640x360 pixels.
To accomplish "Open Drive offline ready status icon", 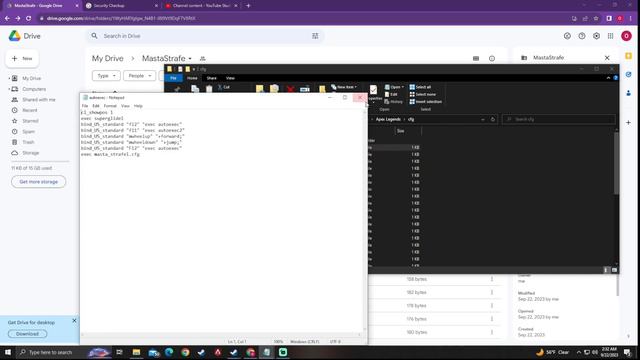I will pos(567,36).
